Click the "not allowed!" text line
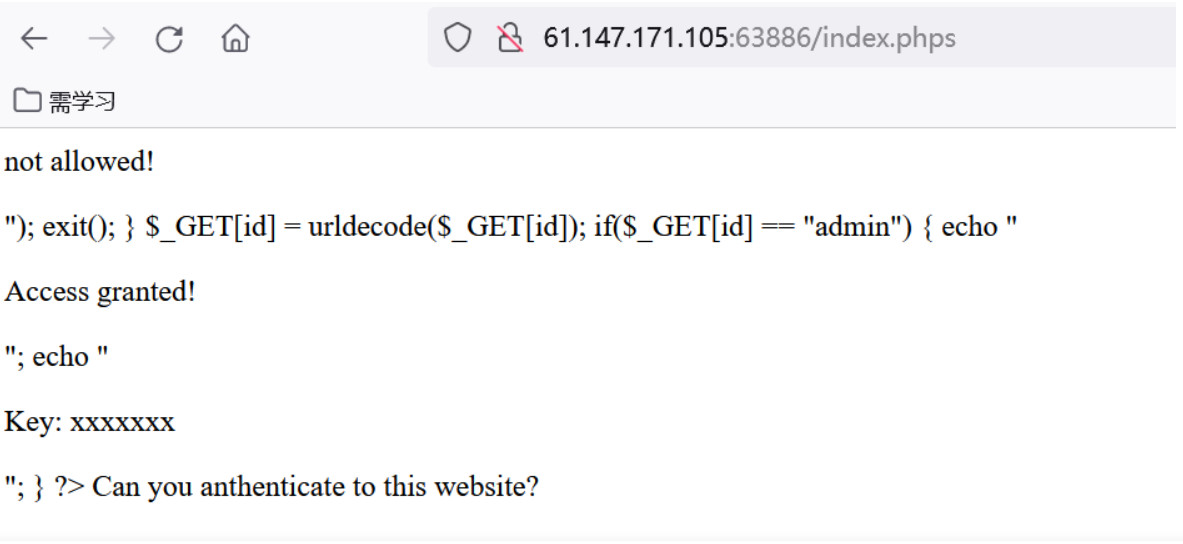This screenshot has width=1183, height=544. click(x=79, y=161)
